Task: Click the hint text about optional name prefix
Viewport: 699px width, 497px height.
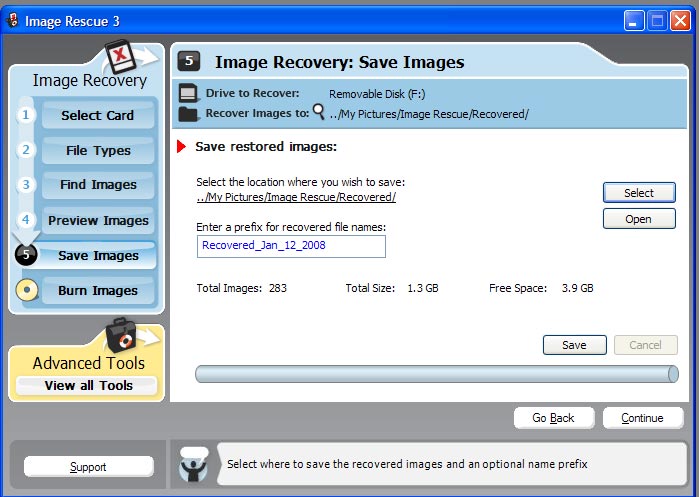Action: click(407, 464)
